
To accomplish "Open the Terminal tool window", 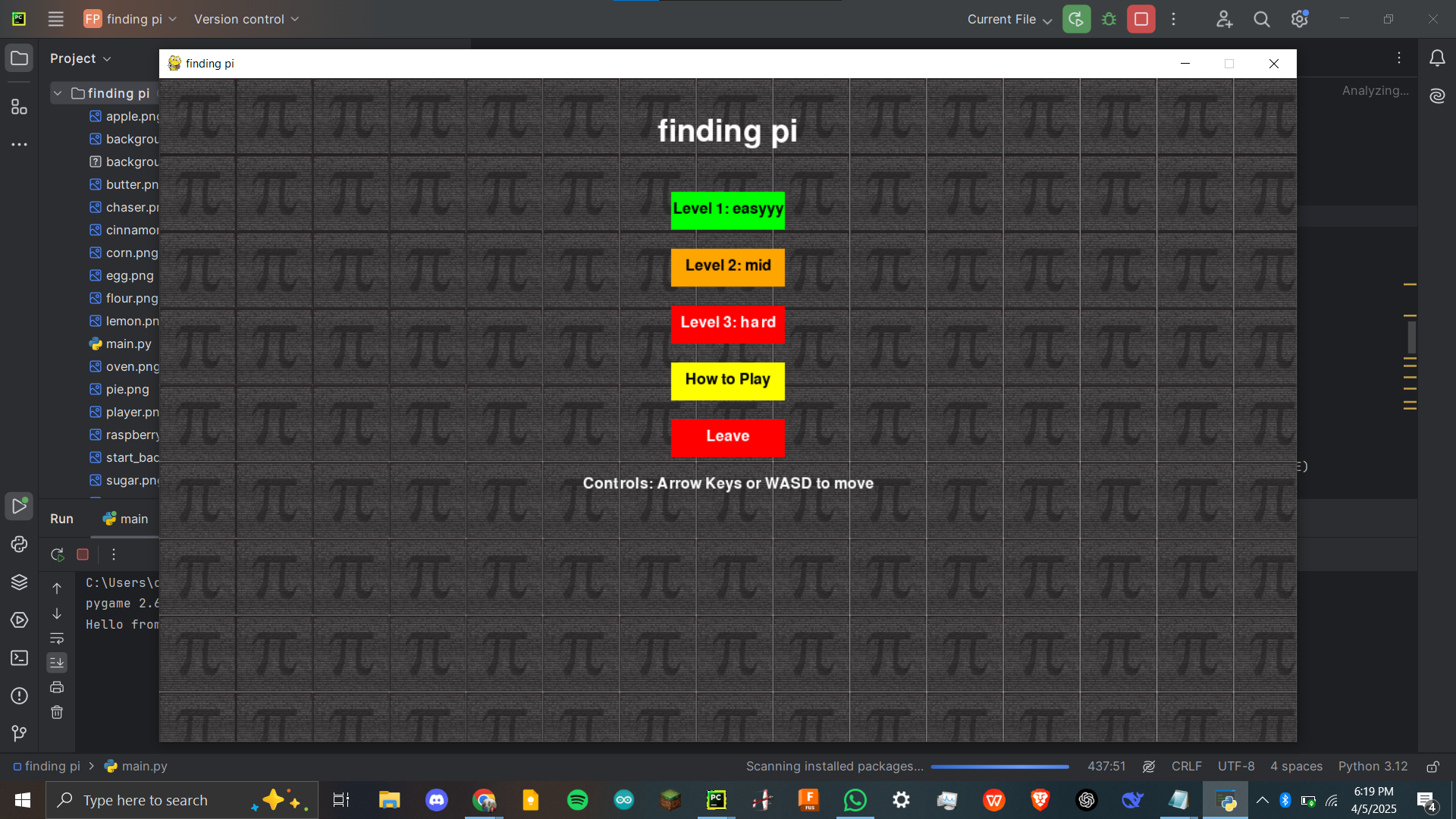I will tap(19, 658).
